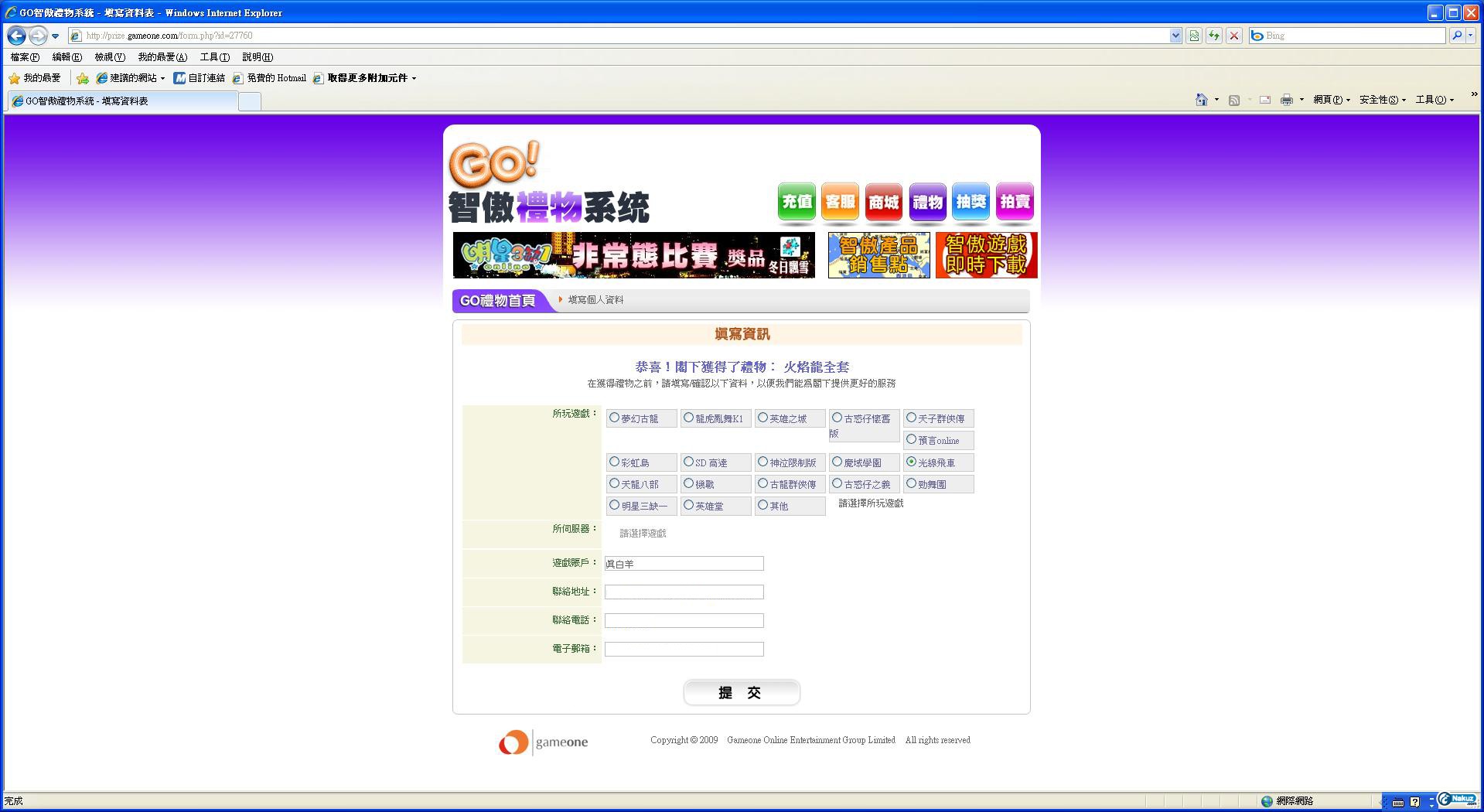Click the purple 禮物 icon button
Viewport: 1484px width, 812px height.
pyautogui.click(x=927, y=203)
